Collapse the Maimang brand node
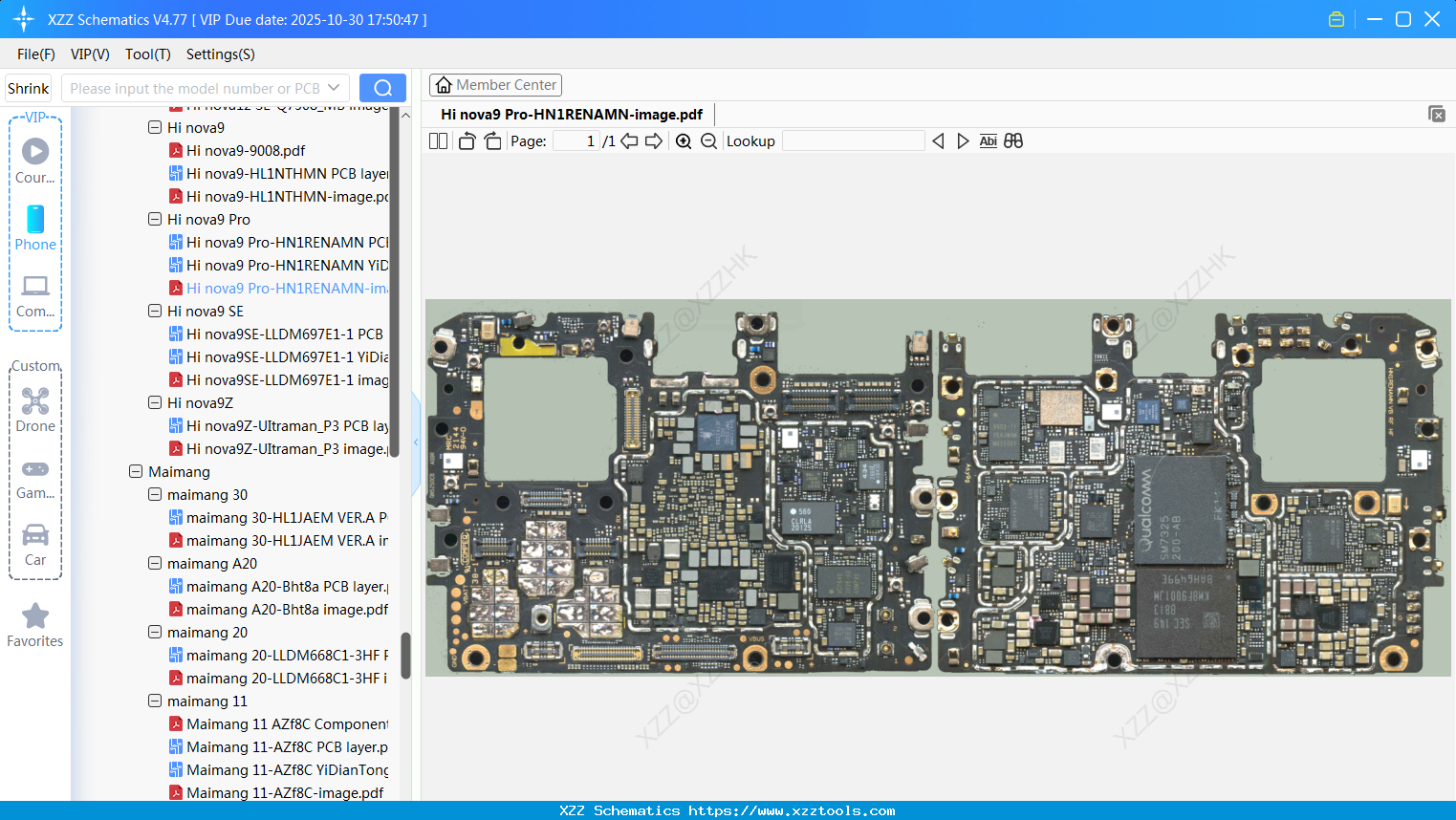 coord(136,471)
